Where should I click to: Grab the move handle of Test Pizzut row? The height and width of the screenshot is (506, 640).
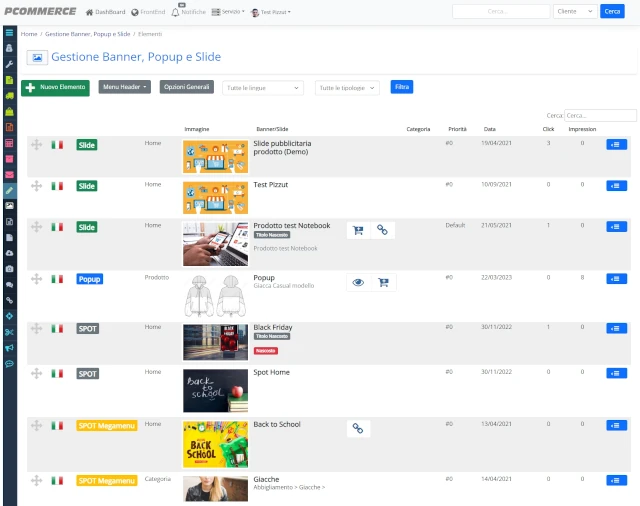(36, 186)
